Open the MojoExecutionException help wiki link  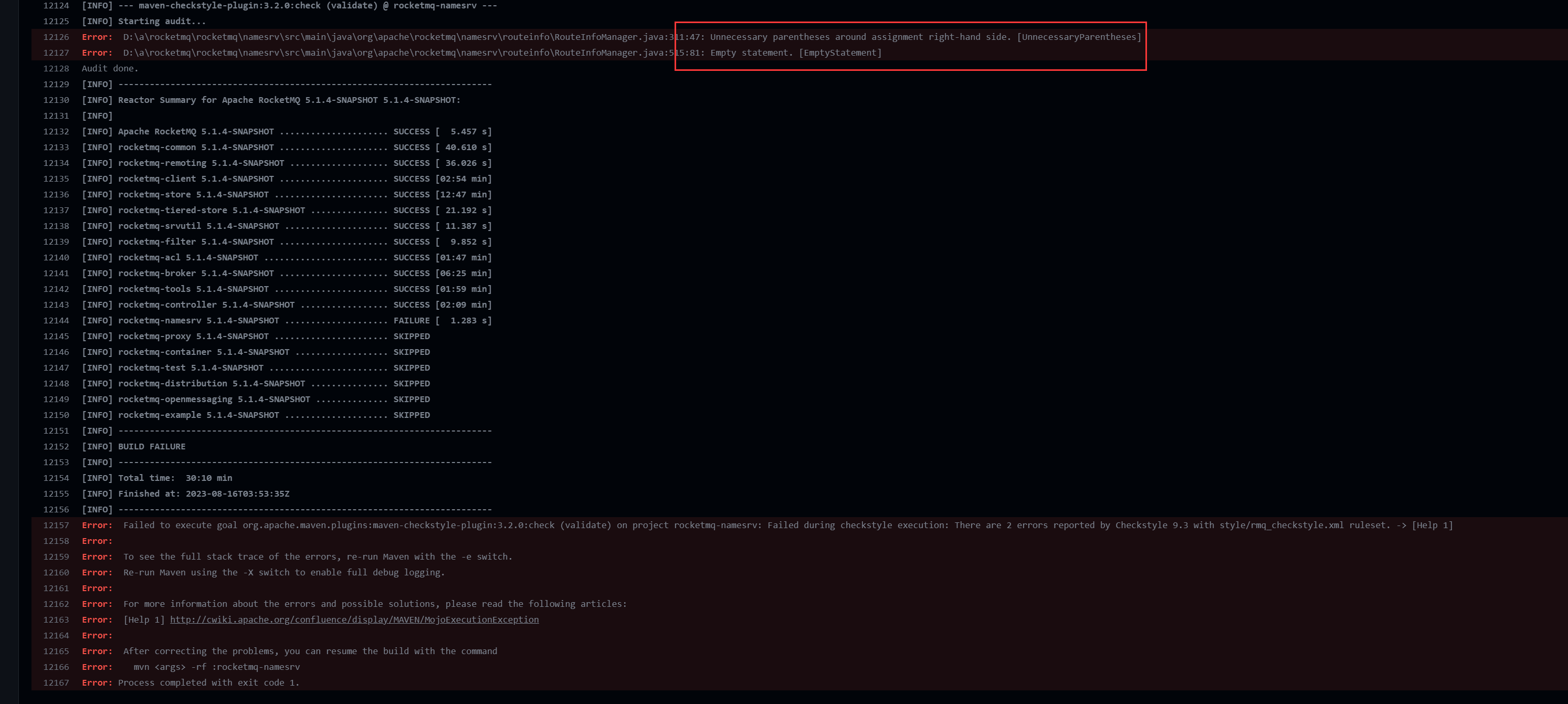pyautogui.click(x=354, y=619)
